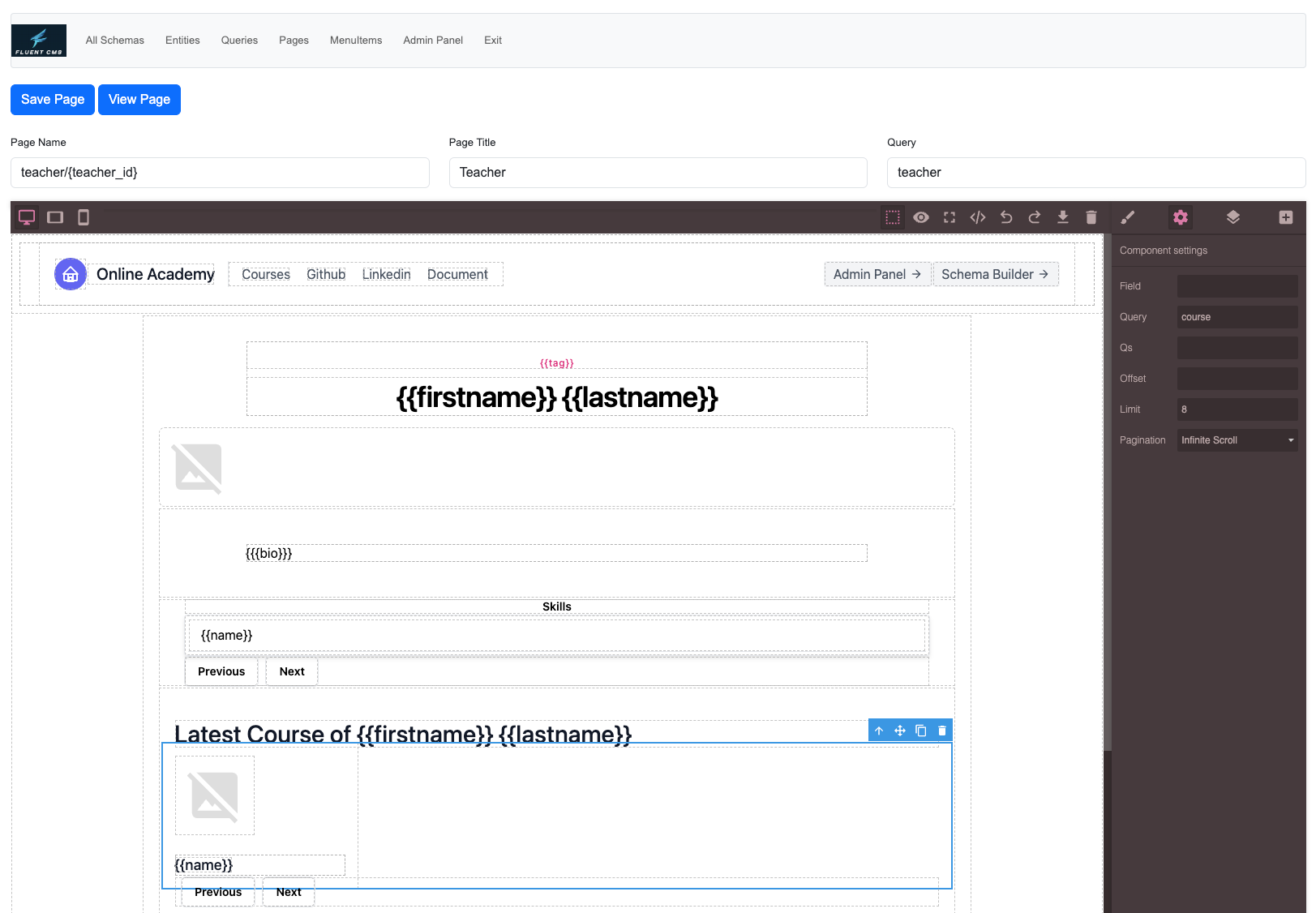Toggle fullscreen mode in the editor

949,217
